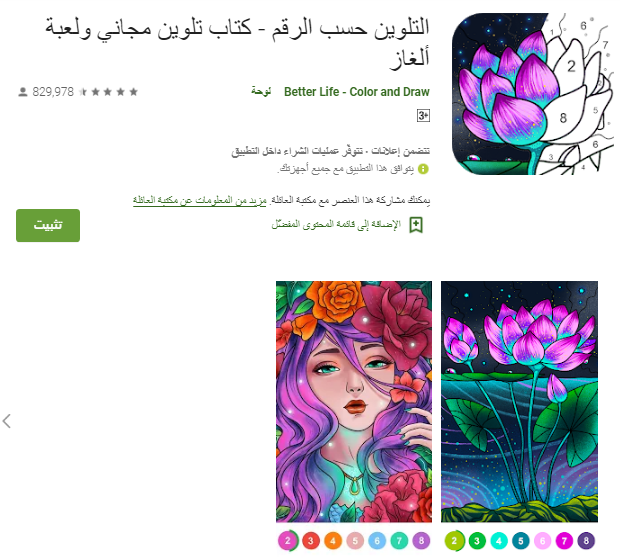Image resolution: width=620 pixels, height=558 pixels.
Task: Select dark purple color swatch number 8
Action: (x=586, y=541)
